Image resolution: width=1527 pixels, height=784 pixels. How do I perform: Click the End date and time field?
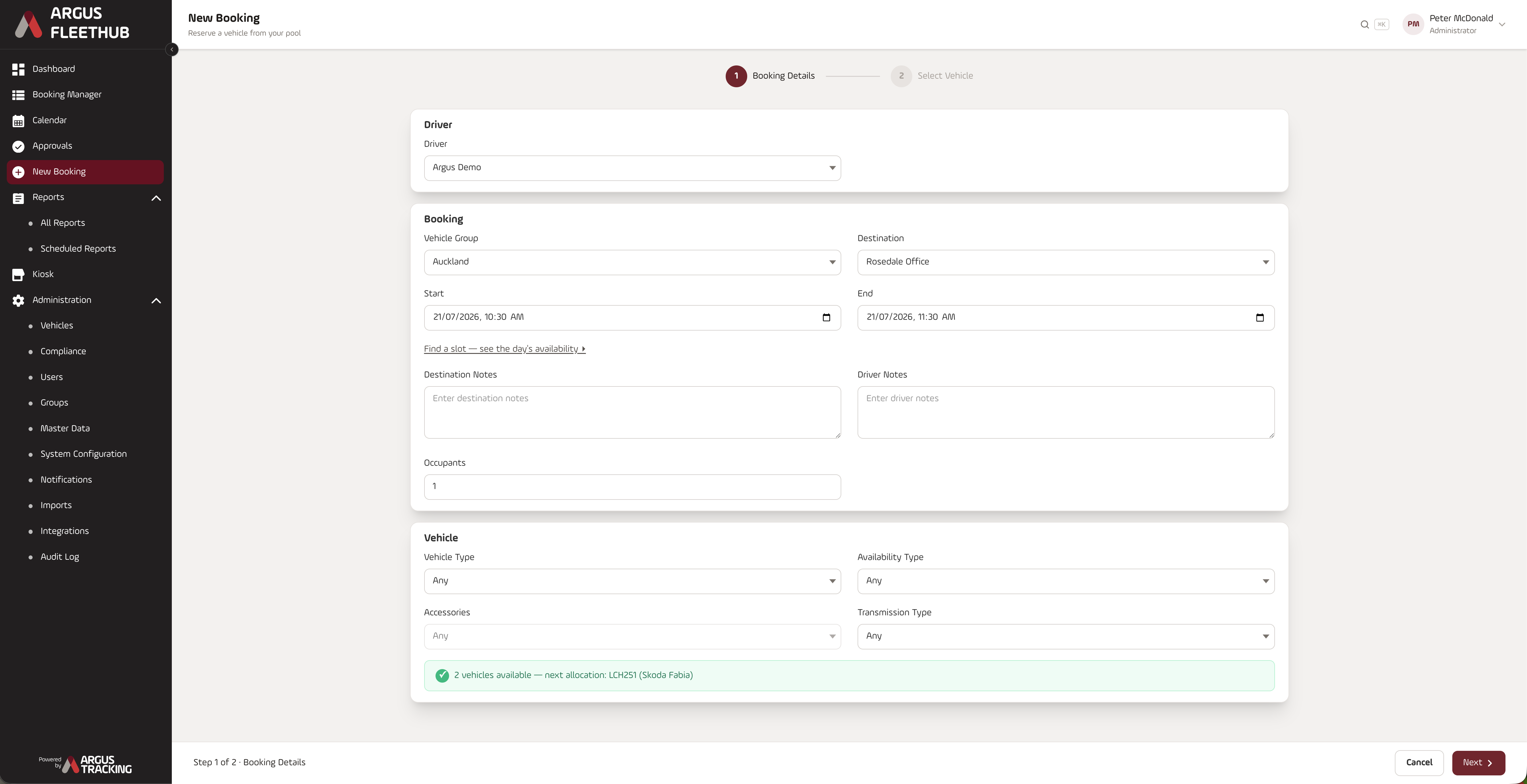pyautogui.click(x=1066, y=318)
